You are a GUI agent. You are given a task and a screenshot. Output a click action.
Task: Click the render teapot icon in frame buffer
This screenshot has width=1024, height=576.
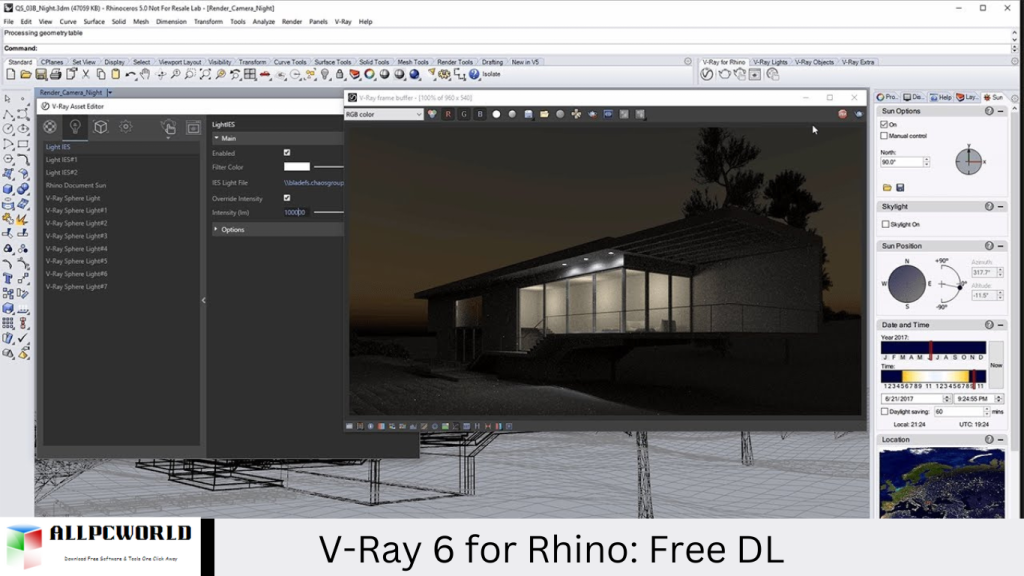click(x=858, y=114)
